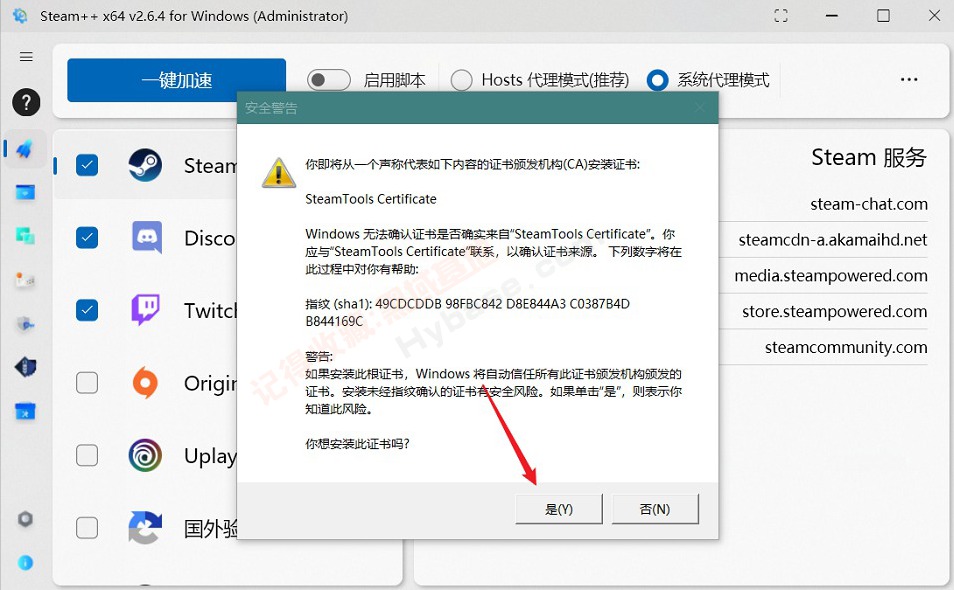Click the Steam++ app logo in title bar
The image size is (954, 590).
[x=20, y=16]
